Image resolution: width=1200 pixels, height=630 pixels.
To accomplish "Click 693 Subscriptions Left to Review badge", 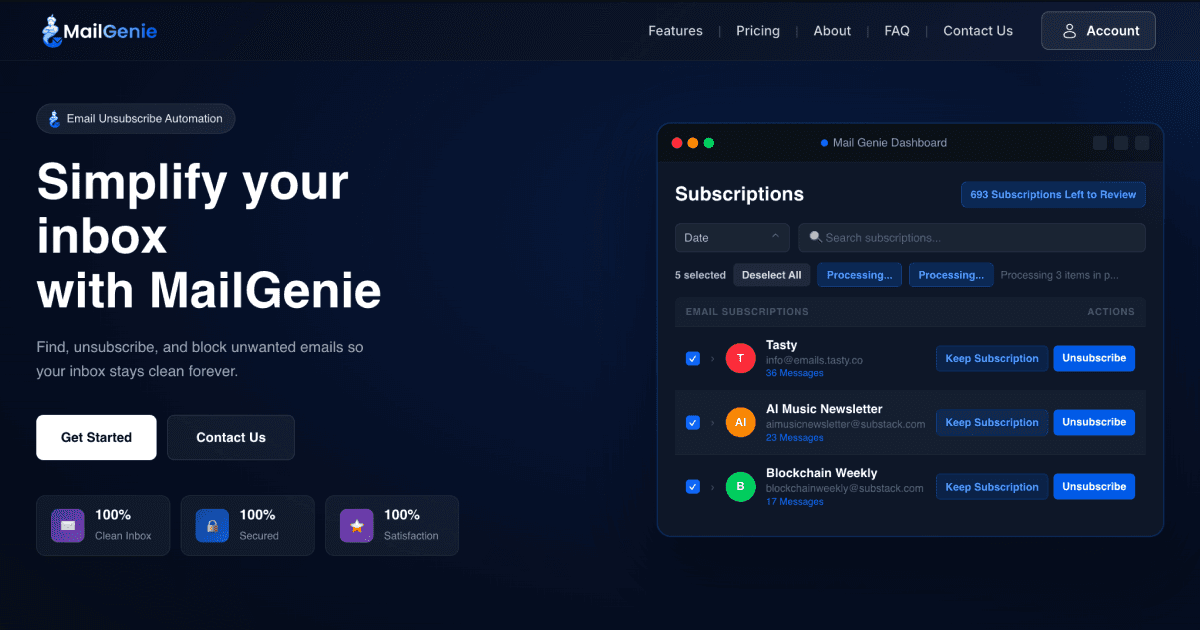I will [x=1053, y=195].
